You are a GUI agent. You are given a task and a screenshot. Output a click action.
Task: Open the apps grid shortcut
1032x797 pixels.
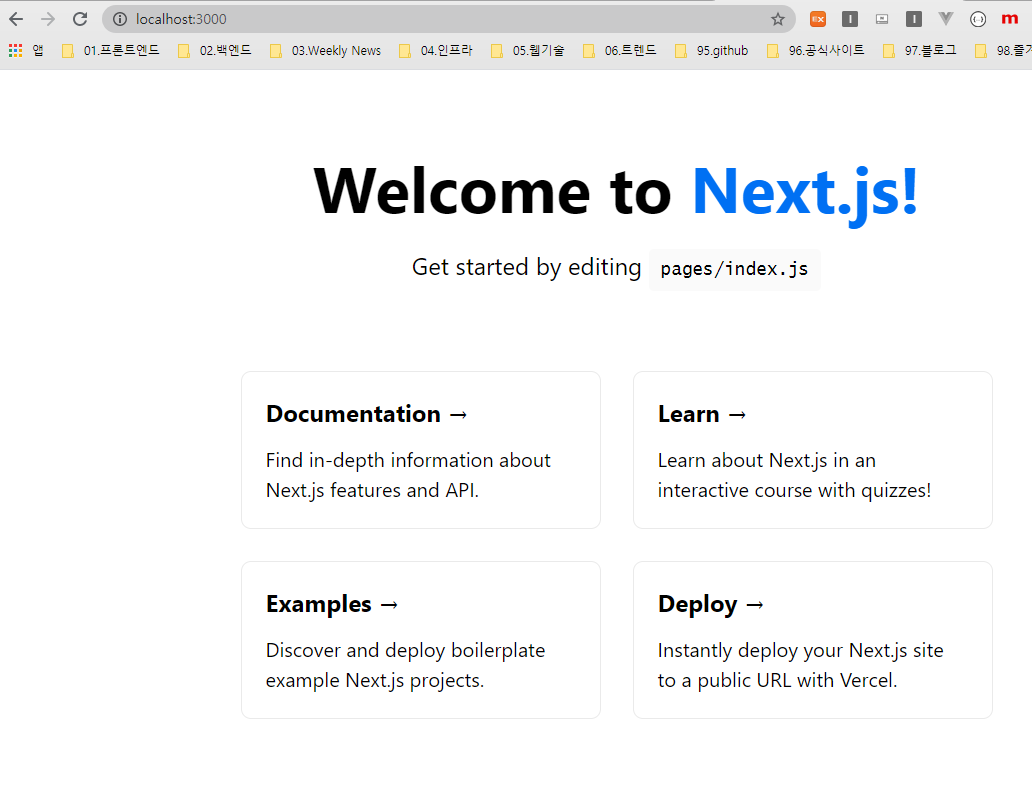coord(26,51)
